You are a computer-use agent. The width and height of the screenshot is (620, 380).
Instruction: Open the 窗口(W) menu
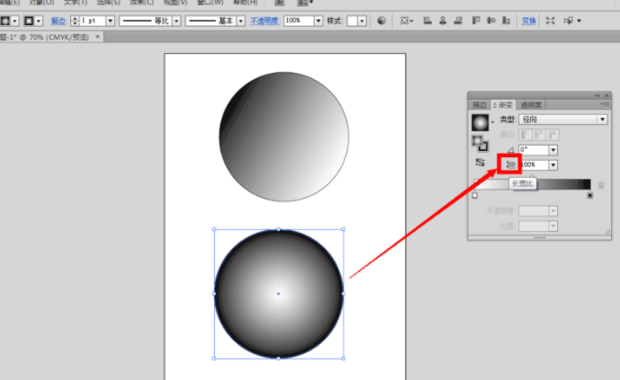tap(210, 2)
